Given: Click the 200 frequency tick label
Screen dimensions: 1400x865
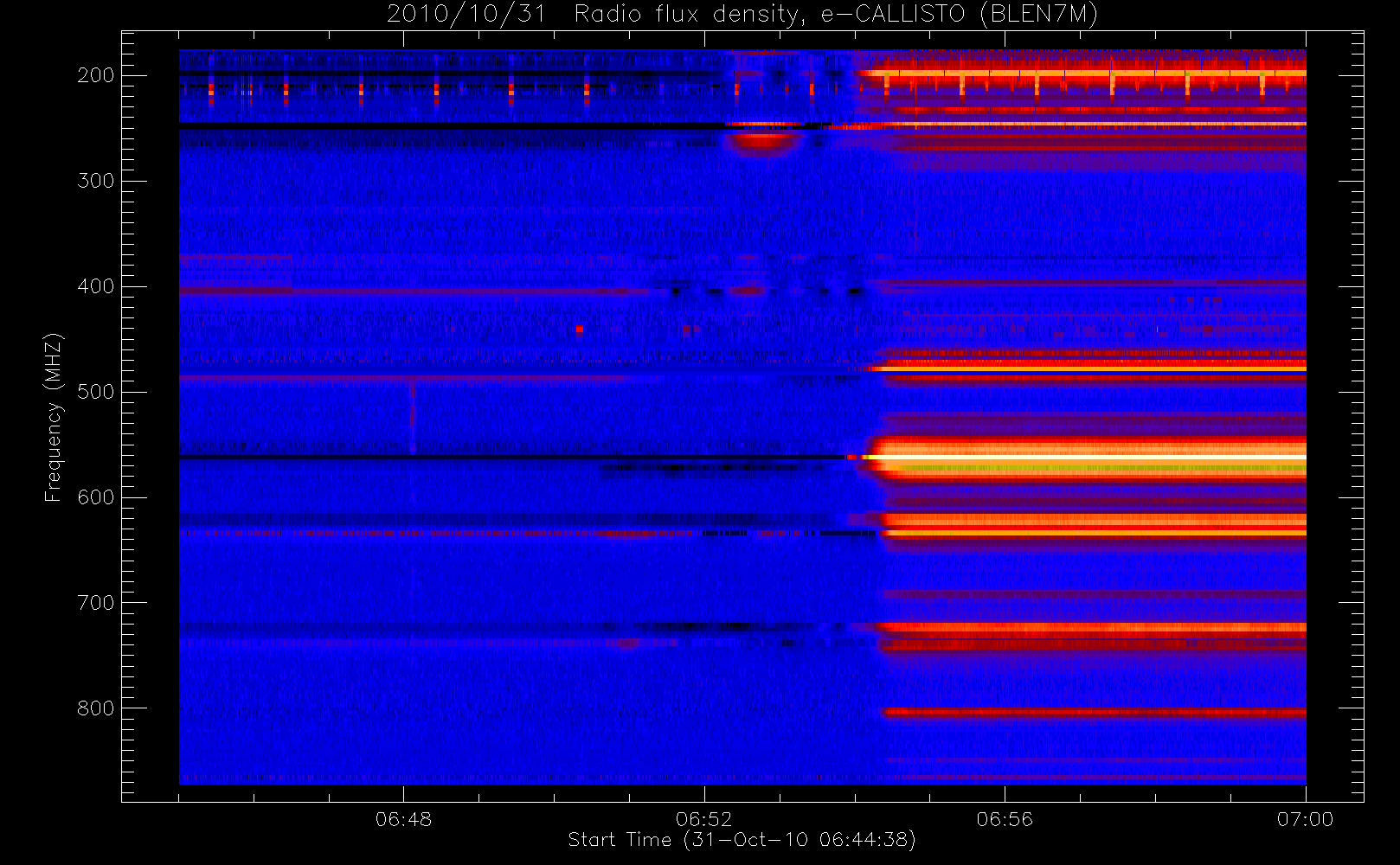Looking at the screenshot, I should coord(95,76).
